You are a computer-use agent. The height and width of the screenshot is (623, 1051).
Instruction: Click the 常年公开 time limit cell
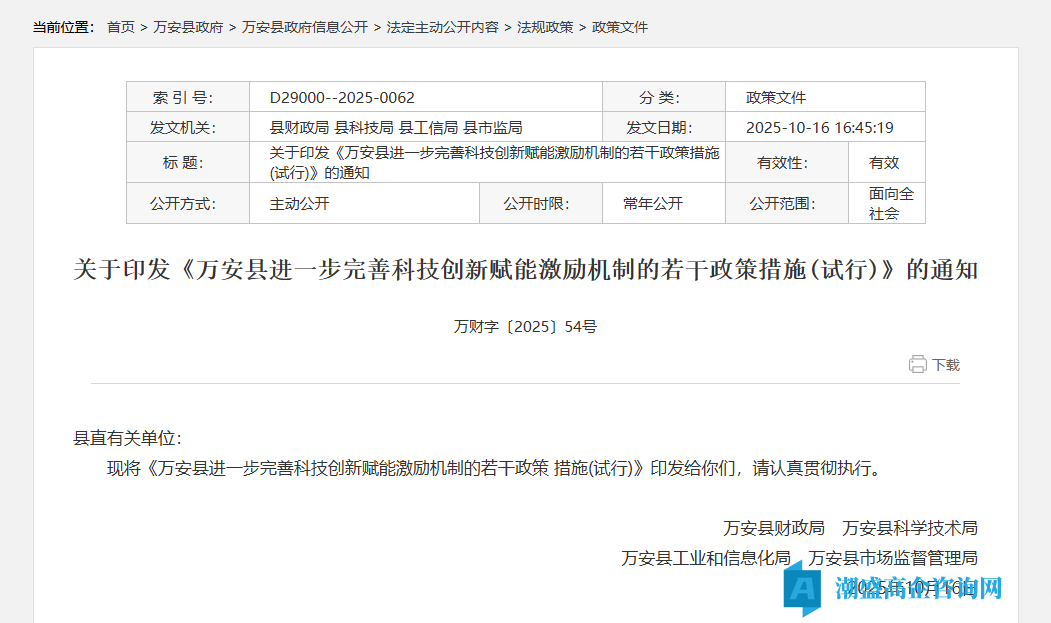tap(652, 204)
